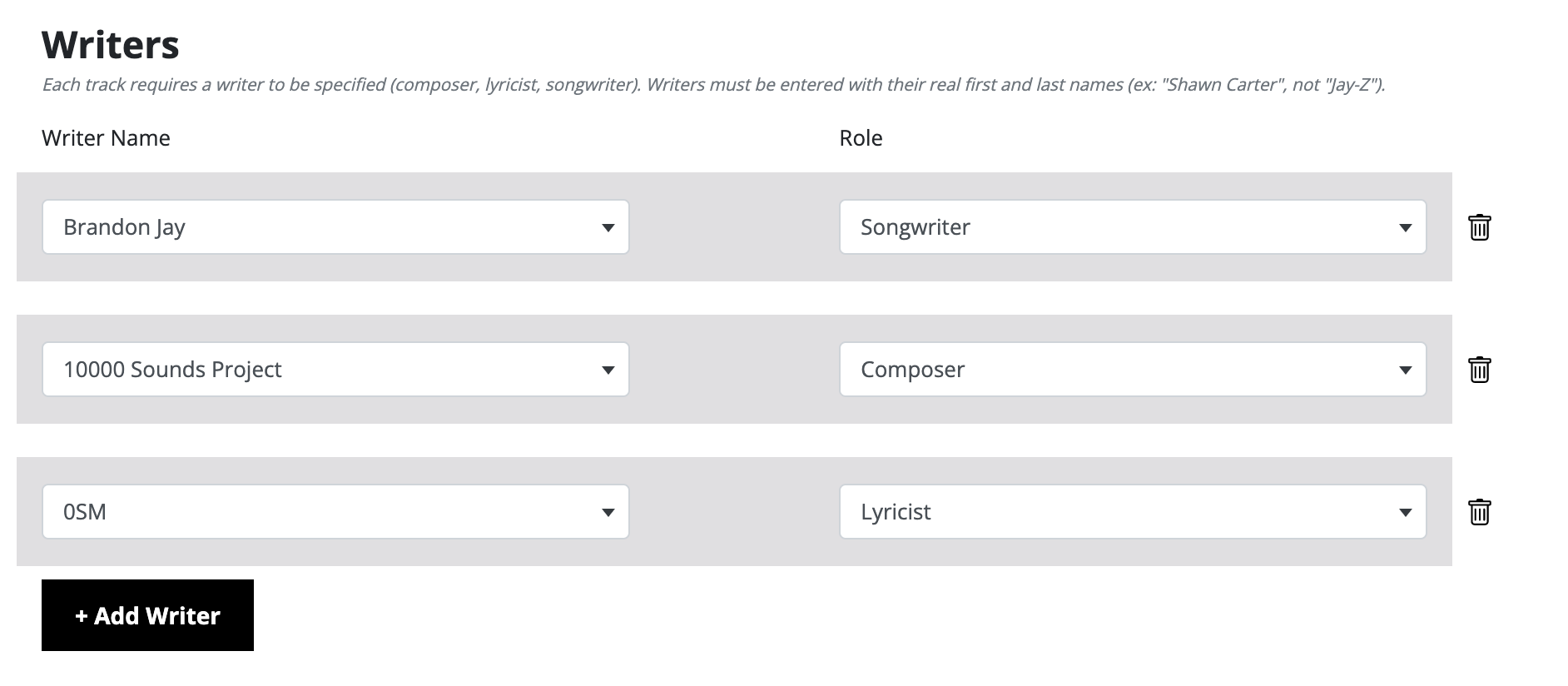Open the 0SM writer name dropdown
Screen dimensions: 1568x686
pyautogui.click(x=335, y=512)
